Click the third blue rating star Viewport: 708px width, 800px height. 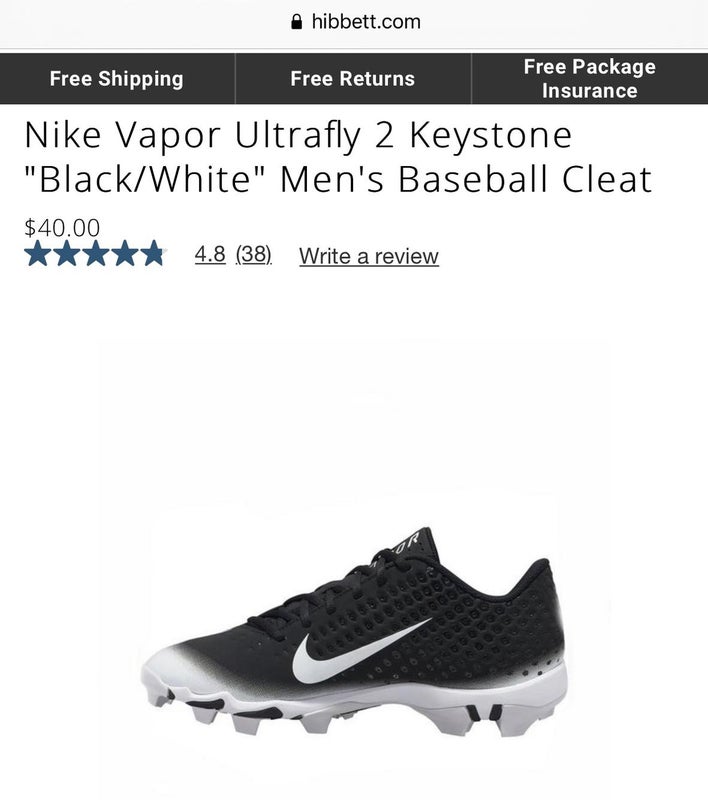(x=95, y=254)
